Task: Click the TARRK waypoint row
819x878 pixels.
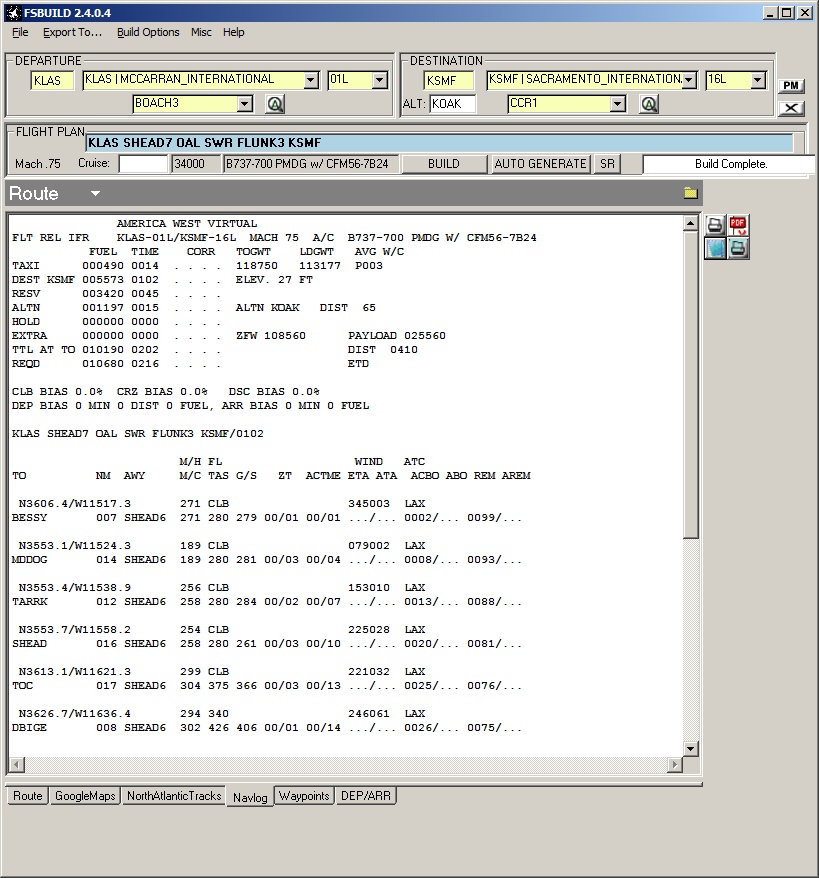Action: 267,601
